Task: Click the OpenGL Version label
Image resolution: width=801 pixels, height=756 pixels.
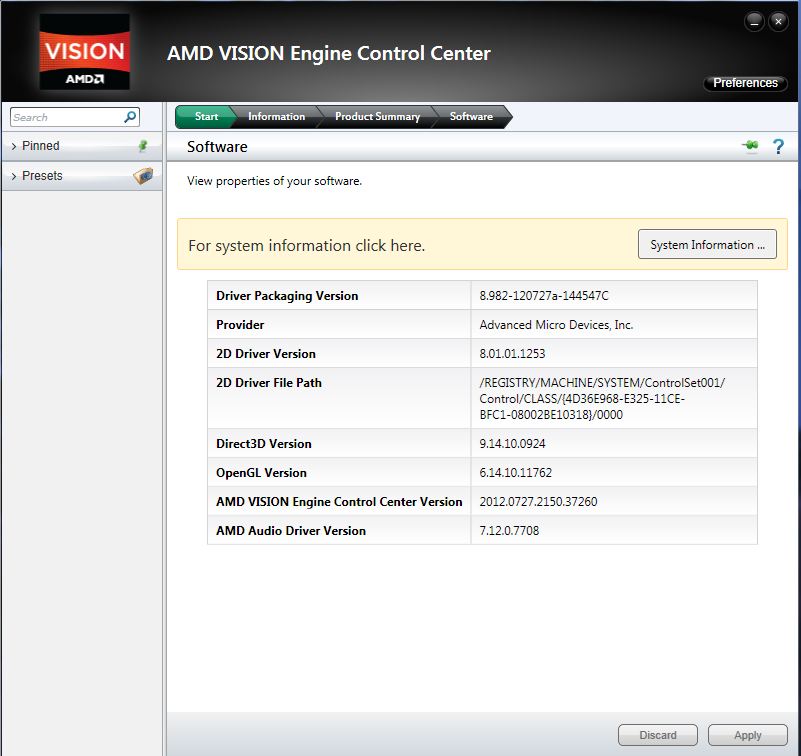Action: point(261,472)
